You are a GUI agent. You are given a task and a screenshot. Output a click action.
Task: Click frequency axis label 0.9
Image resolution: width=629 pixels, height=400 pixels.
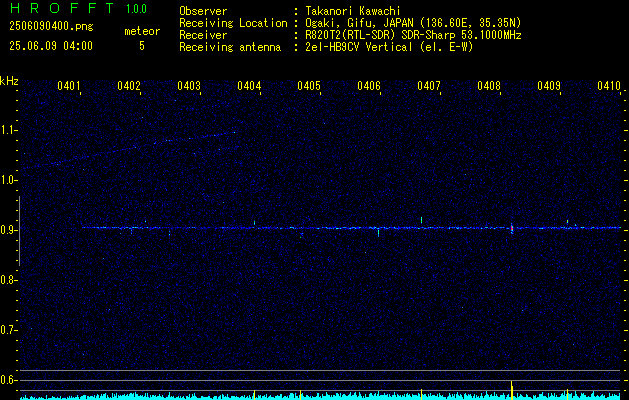8,230
